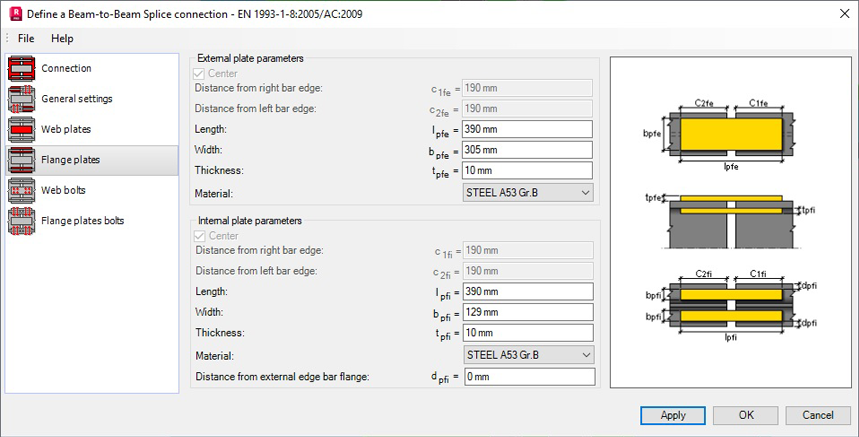
Task: Close the splice connection dialog
Action: coord(836,13)
